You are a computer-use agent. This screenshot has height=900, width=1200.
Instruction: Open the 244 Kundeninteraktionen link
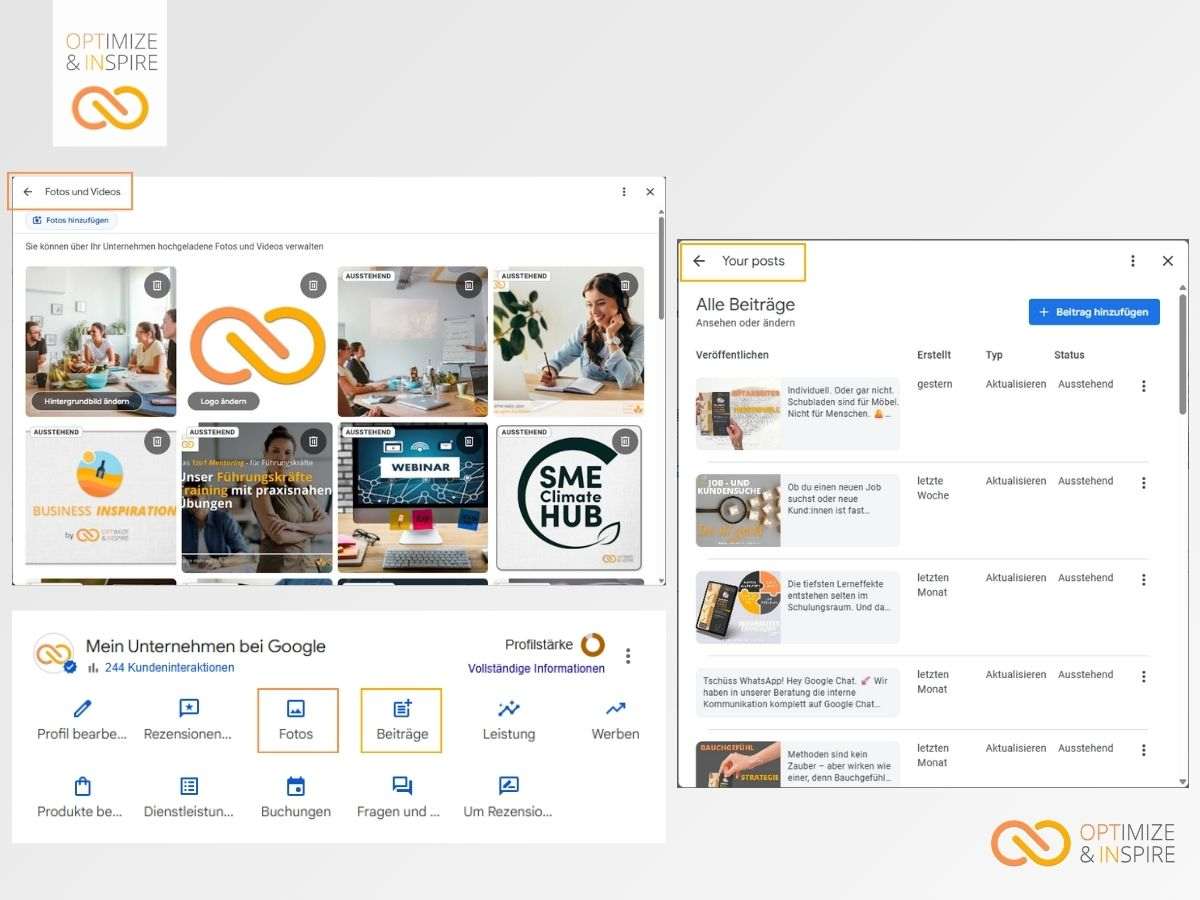(169, 668)
